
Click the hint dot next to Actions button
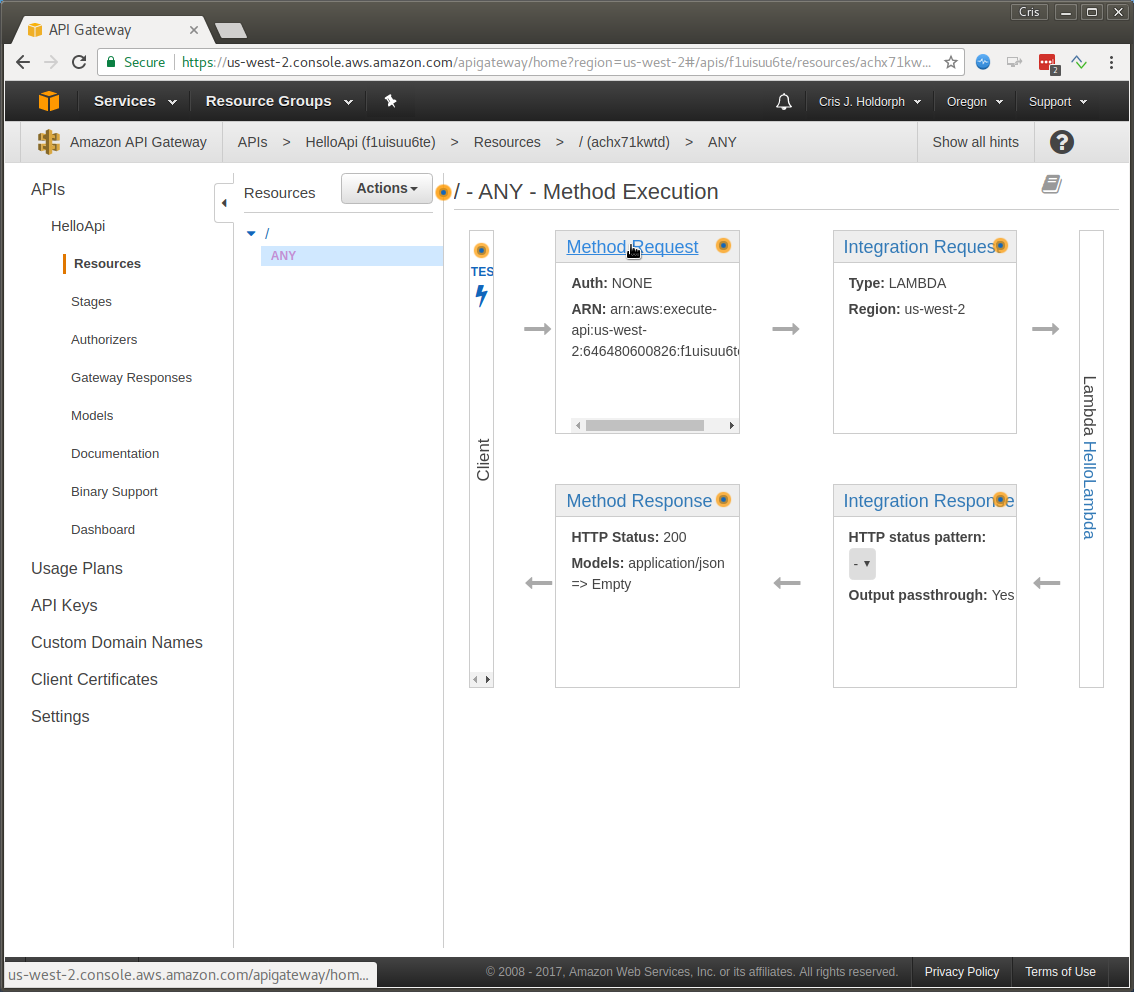(443, 192)
